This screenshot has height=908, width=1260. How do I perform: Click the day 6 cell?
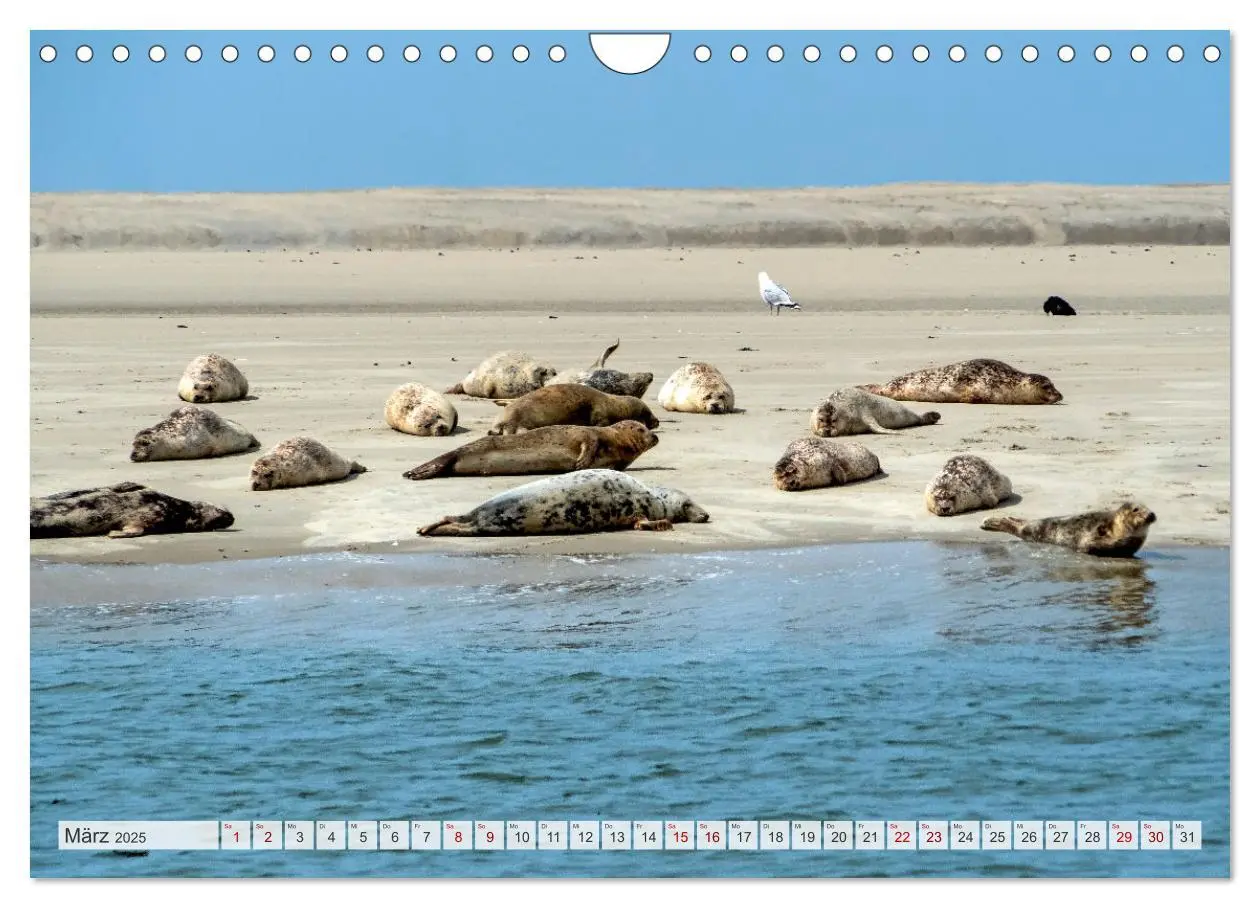point(394,836)
